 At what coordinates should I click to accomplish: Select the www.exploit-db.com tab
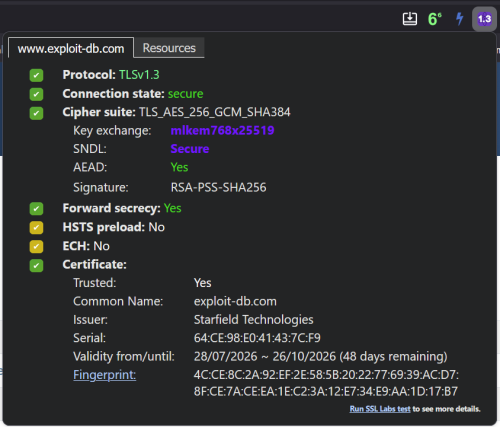[71, 49]
